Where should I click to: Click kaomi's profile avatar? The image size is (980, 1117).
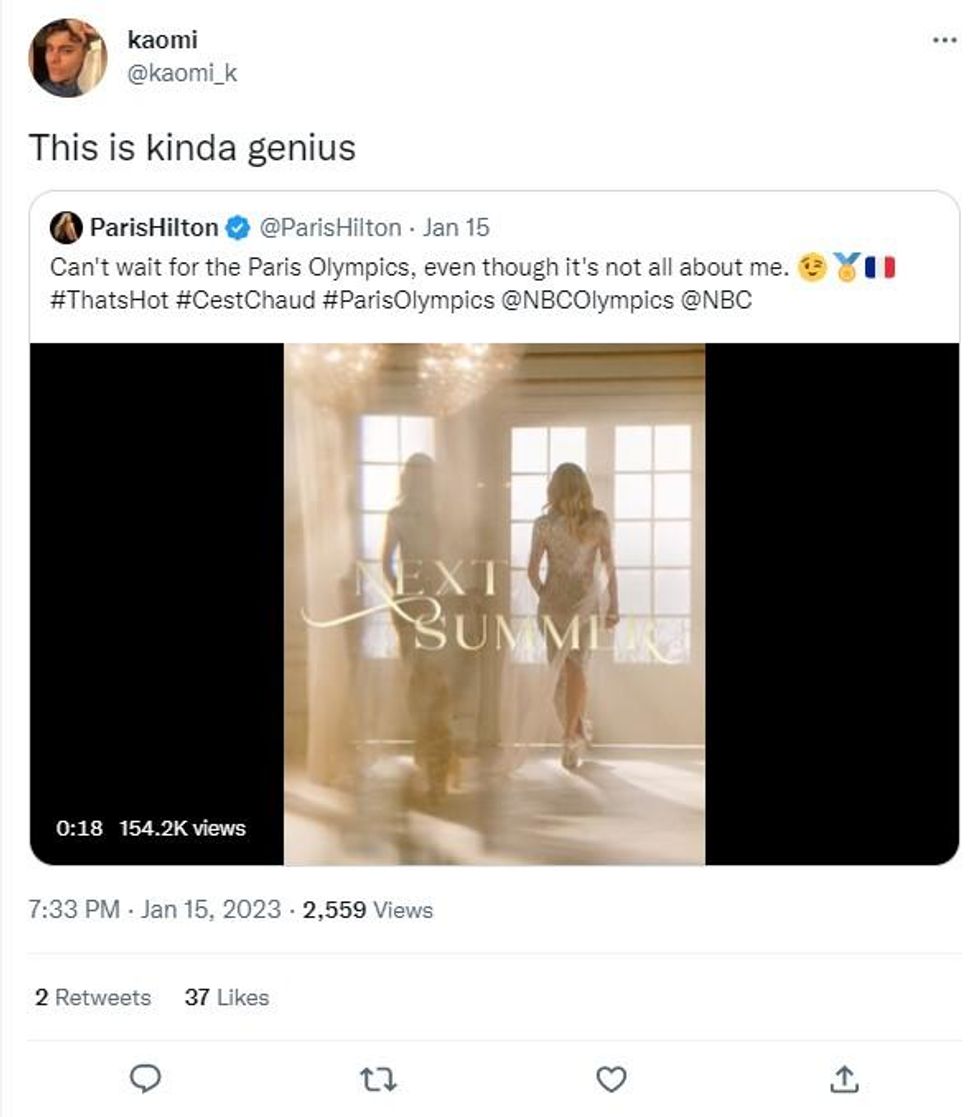click(x=67, y=57)
